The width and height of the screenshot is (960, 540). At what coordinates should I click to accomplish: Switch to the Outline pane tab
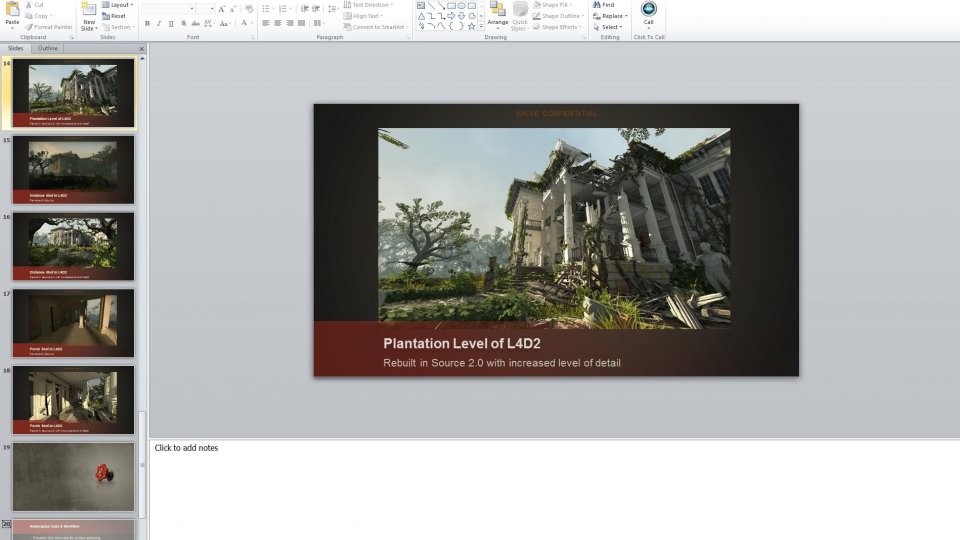click(x=47, y=48)
